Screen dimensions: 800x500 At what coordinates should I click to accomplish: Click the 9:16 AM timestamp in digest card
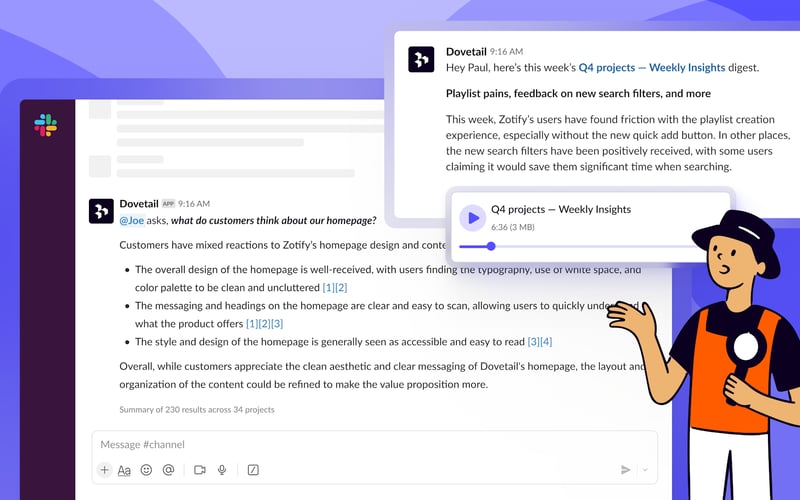[x=507, y=52]
